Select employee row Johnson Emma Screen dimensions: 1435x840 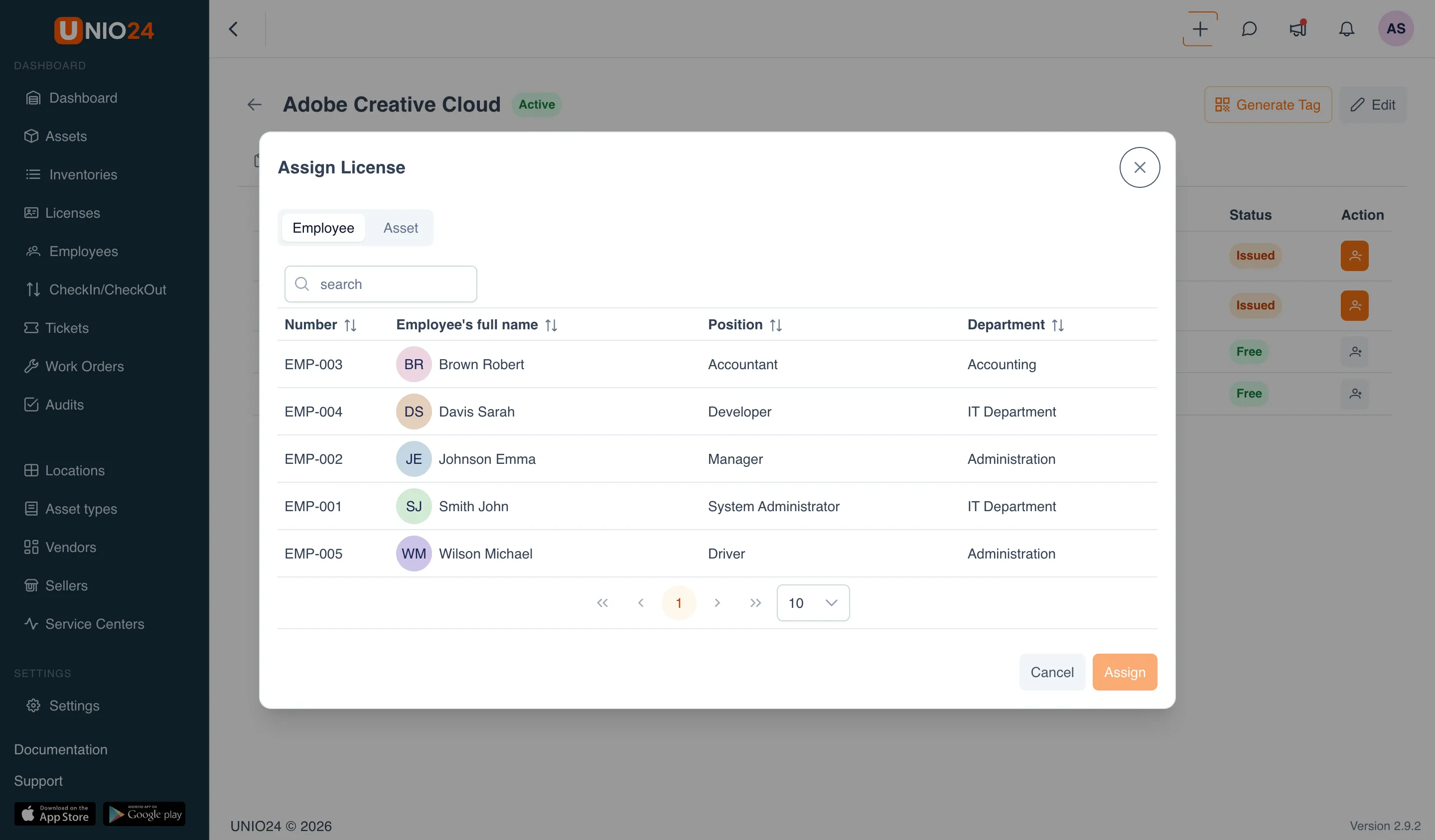pos(717,459)
